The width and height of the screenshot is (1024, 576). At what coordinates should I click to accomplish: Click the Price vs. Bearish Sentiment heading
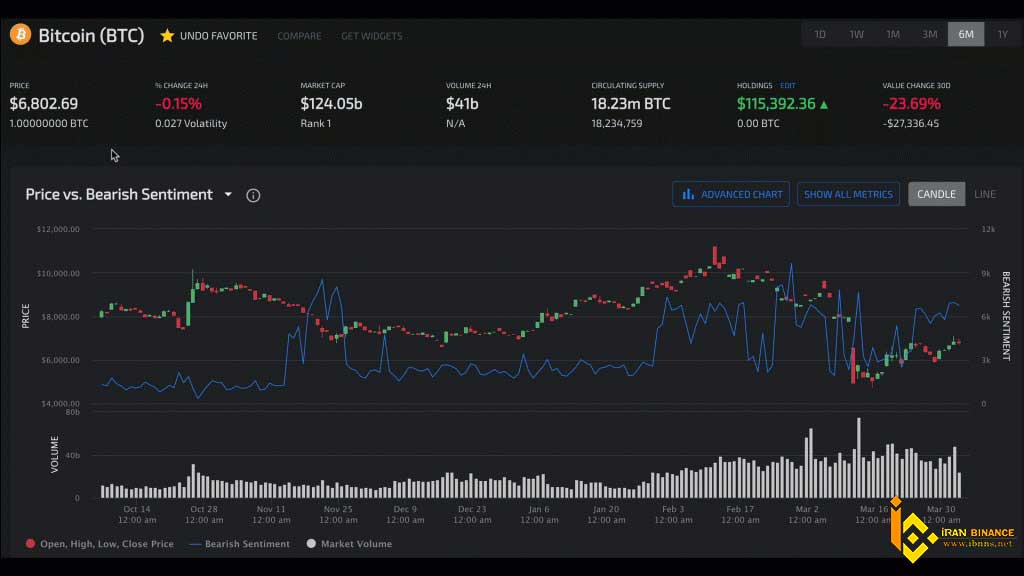(x=119, y=195)
